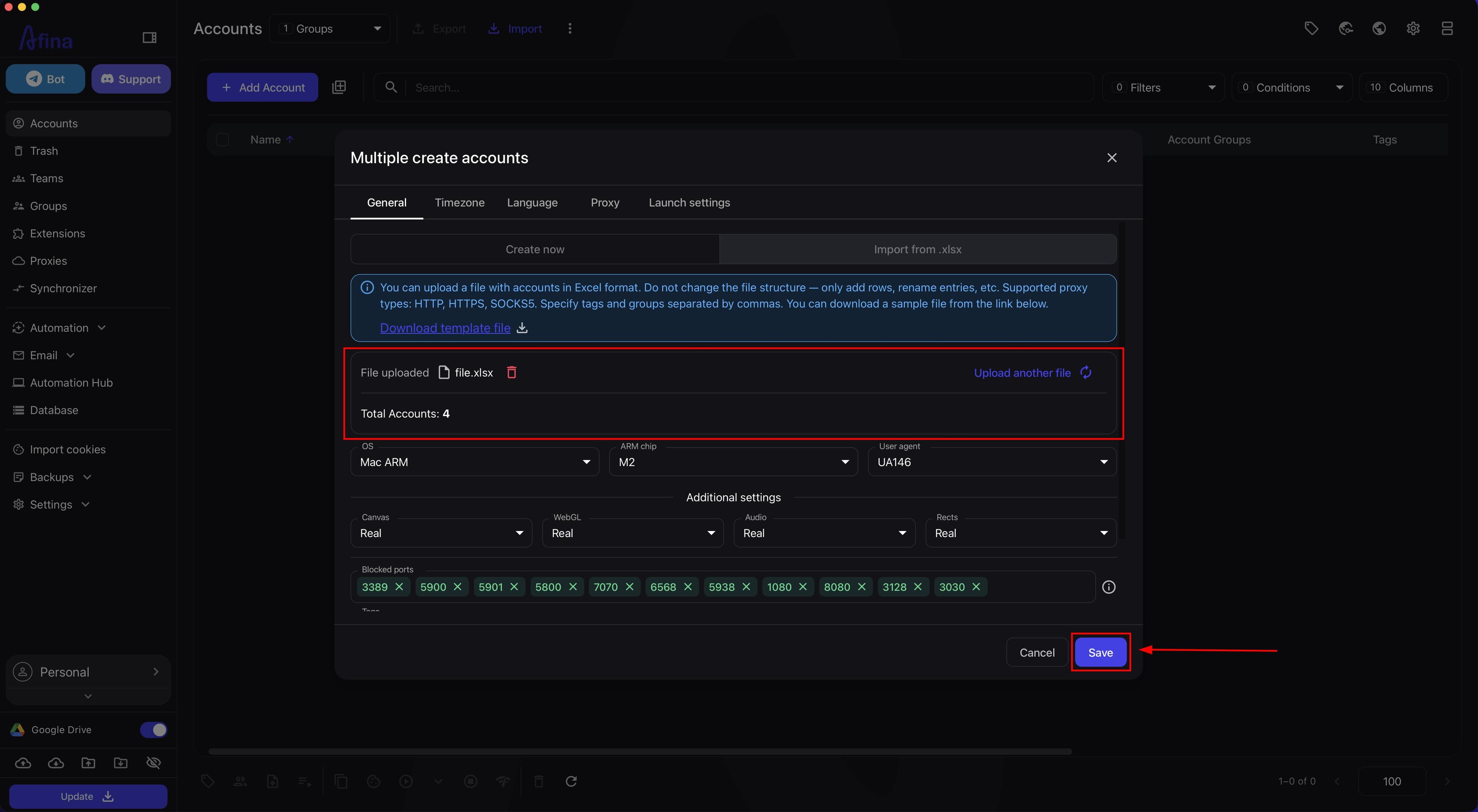Click the refresh icon in bottom toolbar
This screenshot has width=1478, height=812.
[571, 781]
